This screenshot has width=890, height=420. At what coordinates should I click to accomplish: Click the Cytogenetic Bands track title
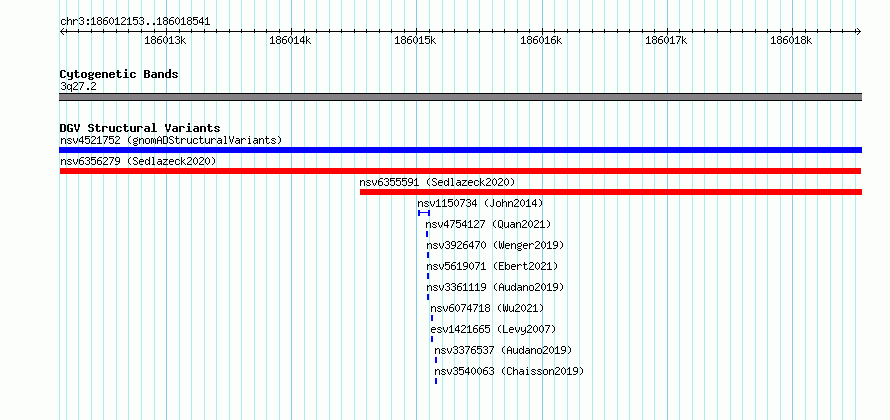click(x=119, y=74)
